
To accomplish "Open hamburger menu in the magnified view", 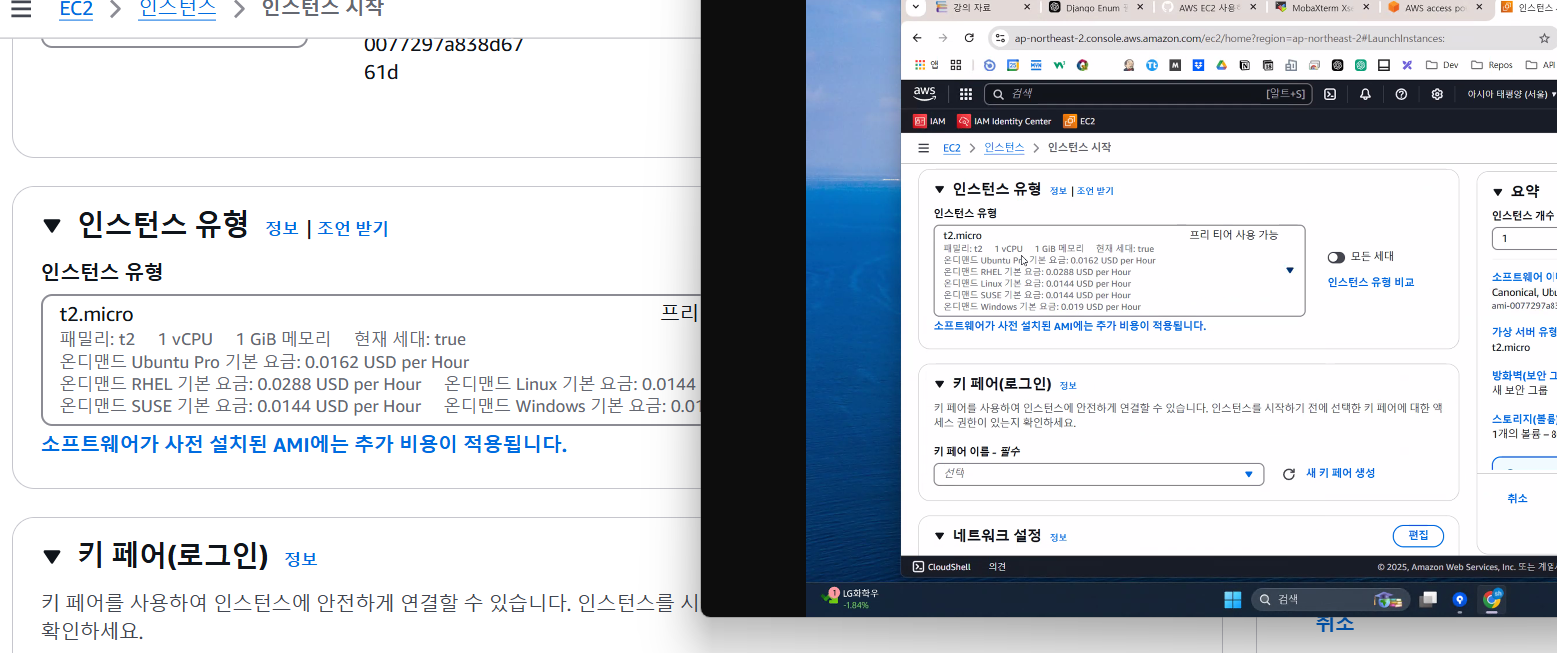I will coord(19,9).
